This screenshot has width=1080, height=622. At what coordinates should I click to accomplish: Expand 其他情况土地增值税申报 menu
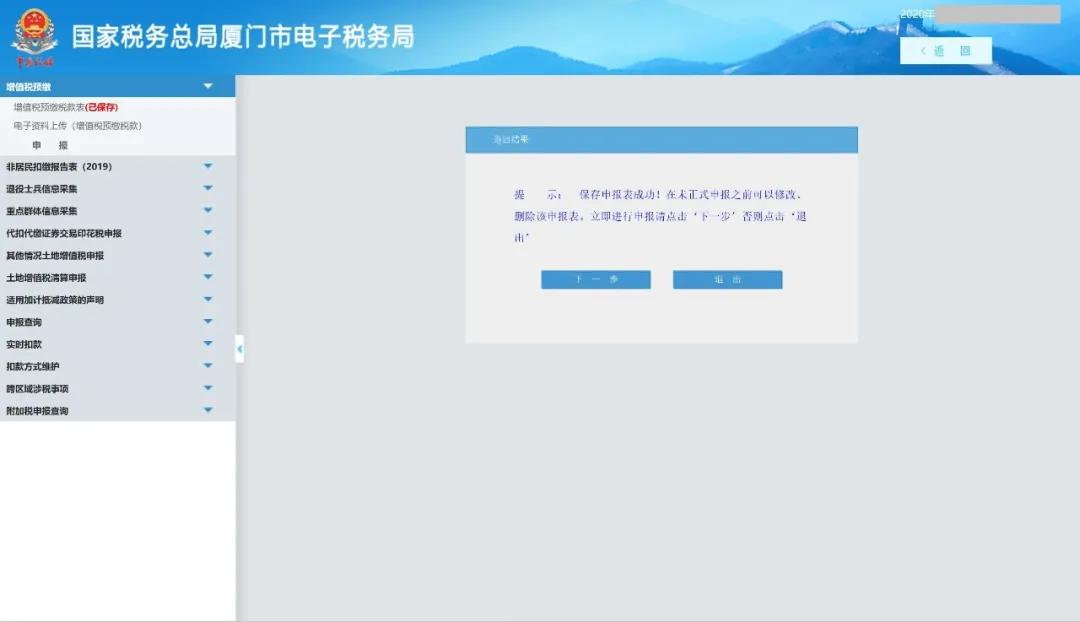pyautogui.click(x=208, y=255)
